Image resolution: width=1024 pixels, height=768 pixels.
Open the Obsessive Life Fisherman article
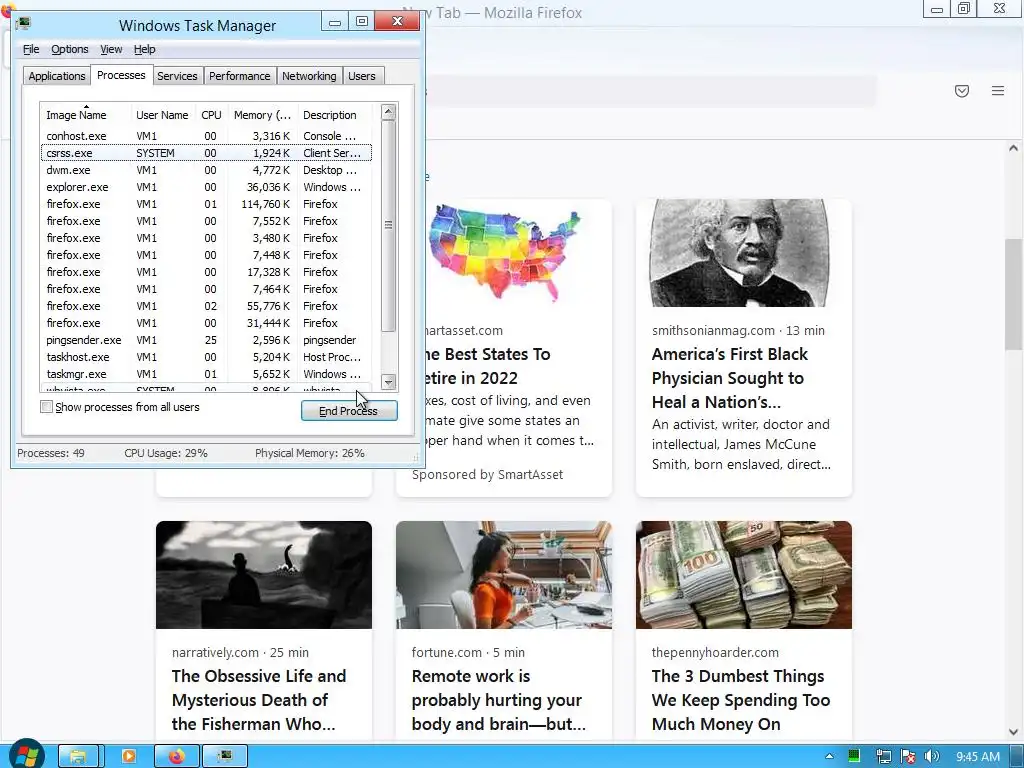tap(259, 699)
